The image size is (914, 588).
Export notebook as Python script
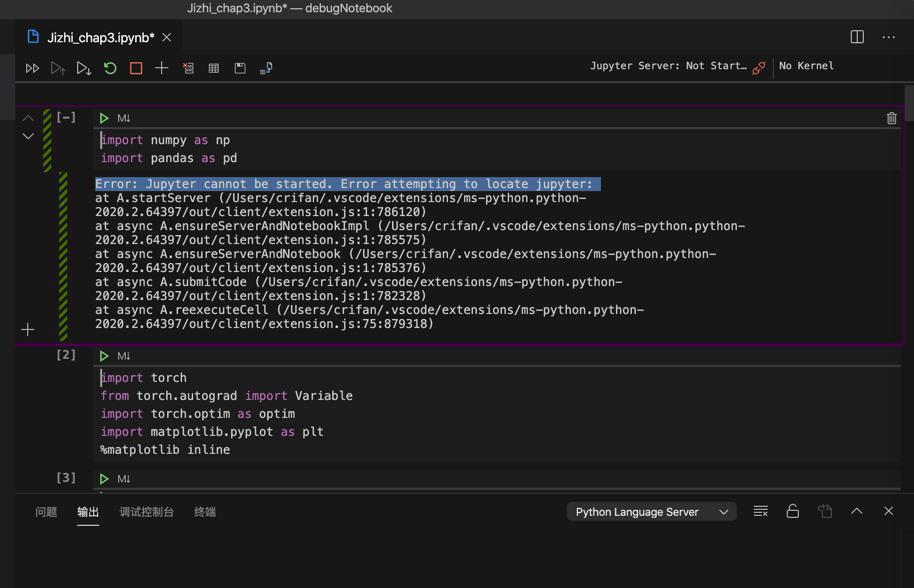click(266, 68)
